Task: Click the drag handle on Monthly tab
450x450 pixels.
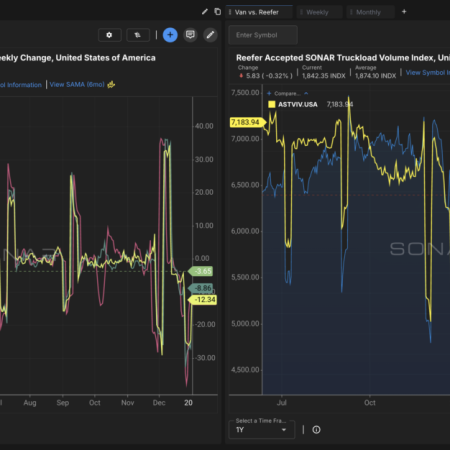Action: point(351,12)
